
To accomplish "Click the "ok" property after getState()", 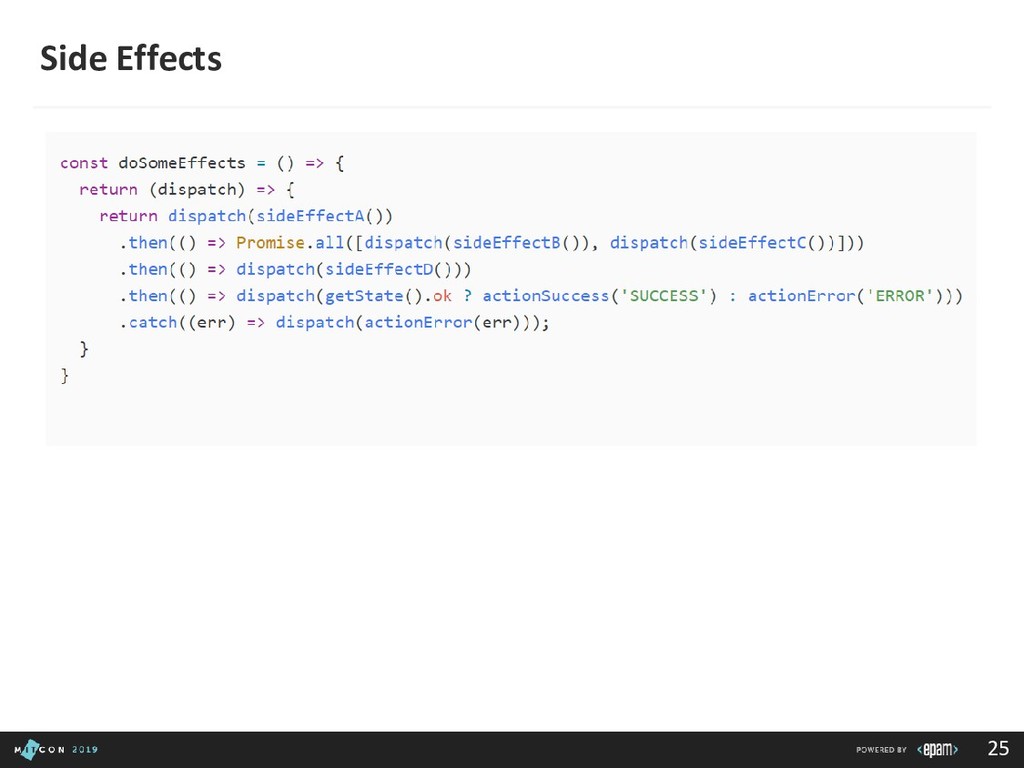I will click(x=443, y=296).
